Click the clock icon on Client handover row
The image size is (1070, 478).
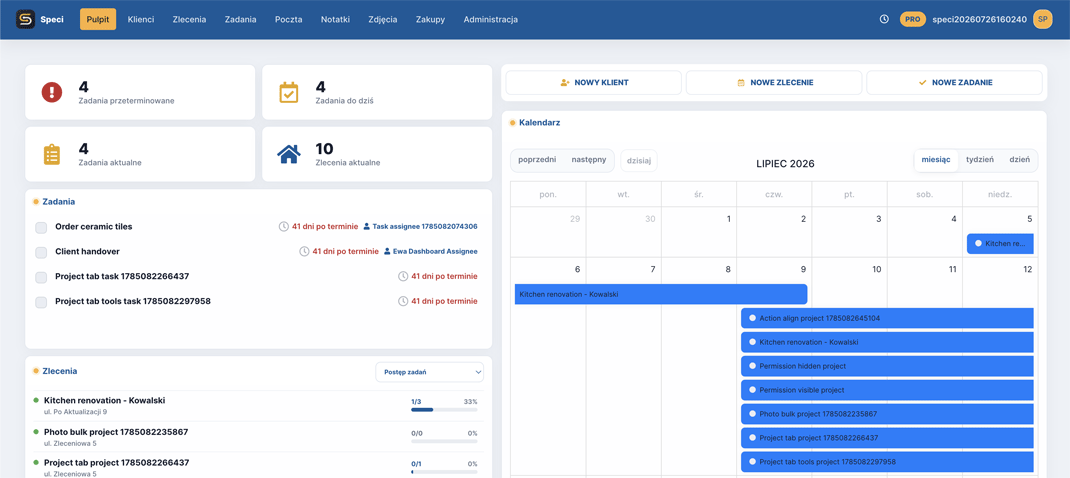pyautogui.click(x=304, y=251)
